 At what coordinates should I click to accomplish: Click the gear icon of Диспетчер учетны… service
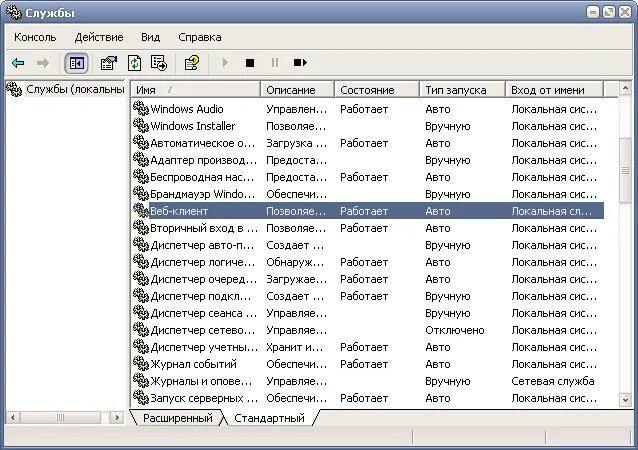click(x=141, y=347)
